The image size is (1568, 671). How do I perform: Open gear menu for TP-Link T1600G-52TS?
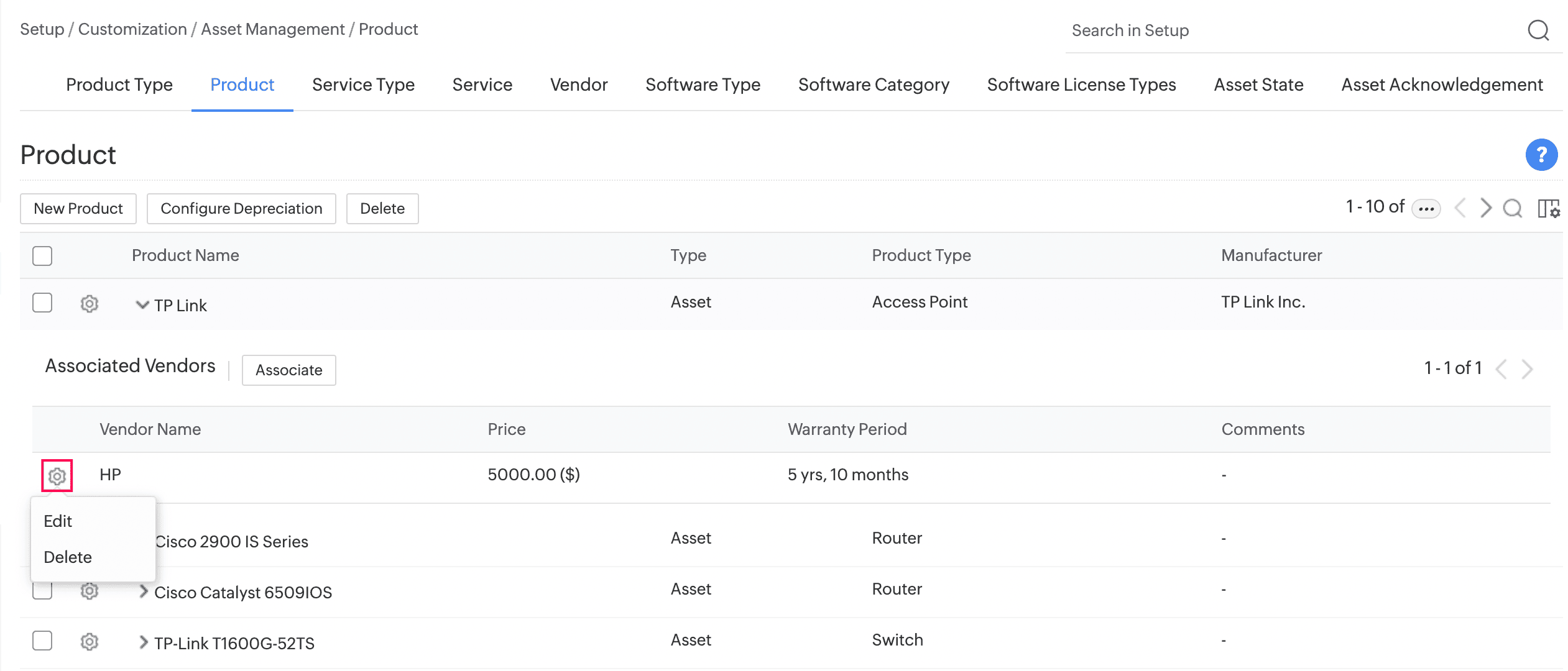[x=90, y=642]
